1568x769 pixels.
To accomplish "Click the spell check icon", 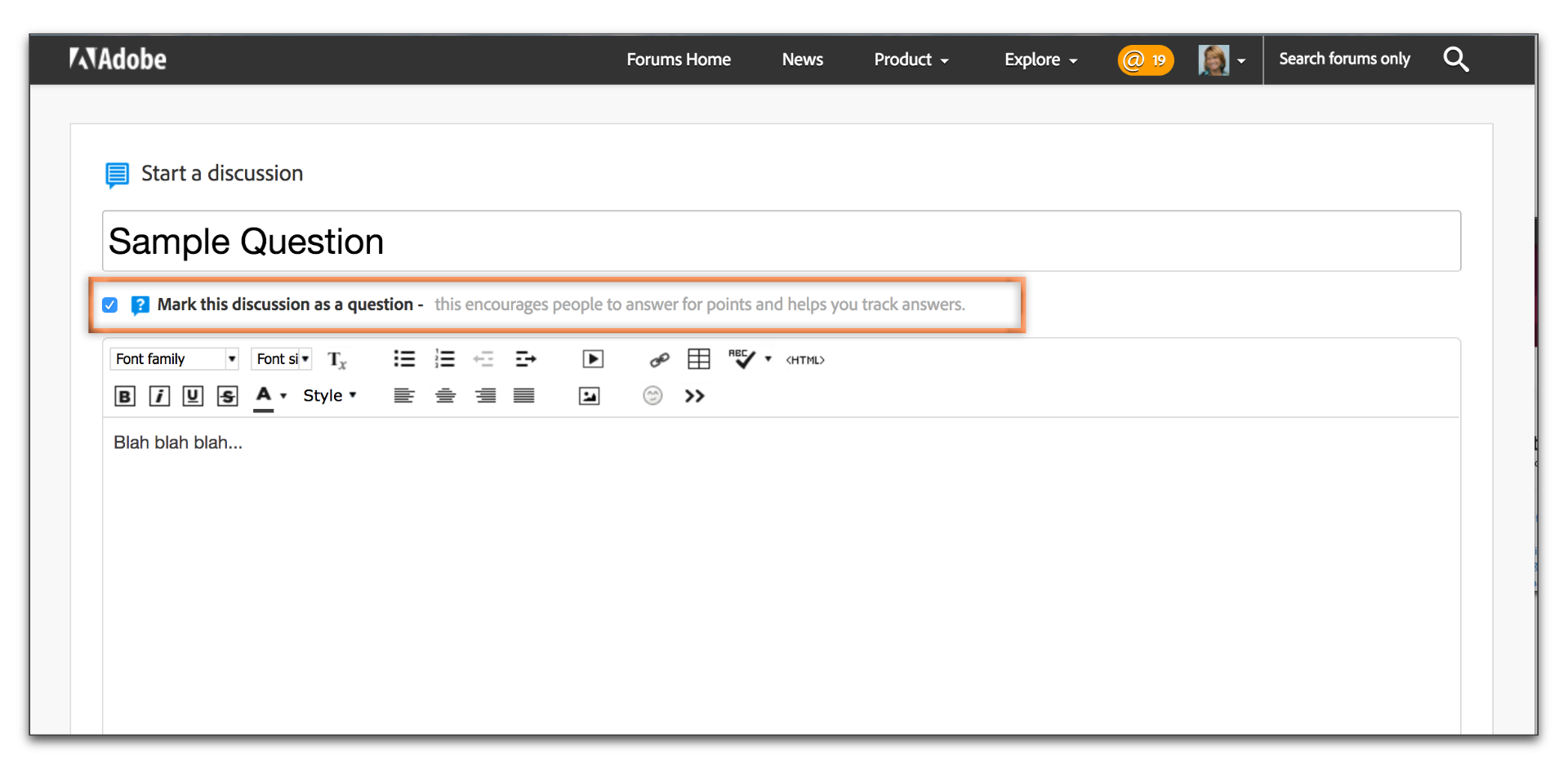I will [x=742, y=358].
